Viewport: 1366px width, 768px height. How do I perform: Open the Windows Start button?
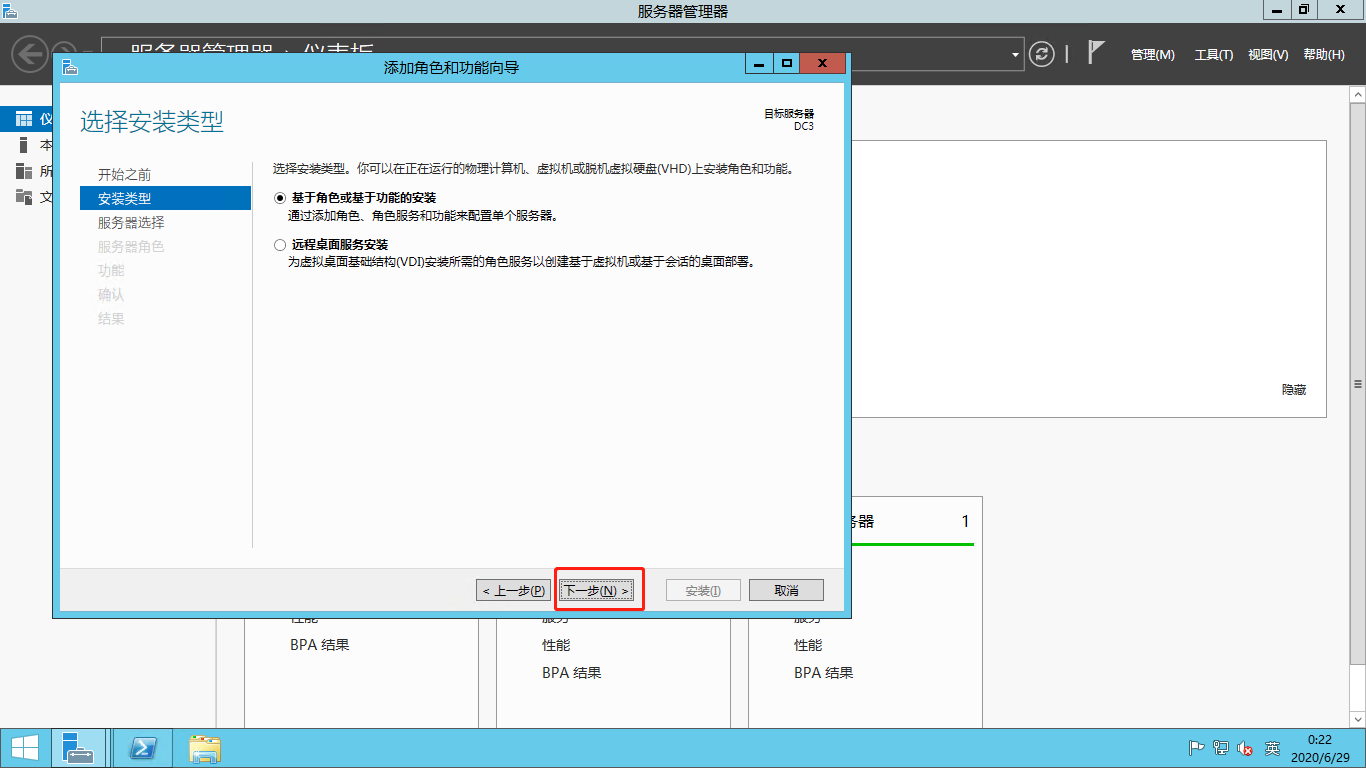pos(25,748)
